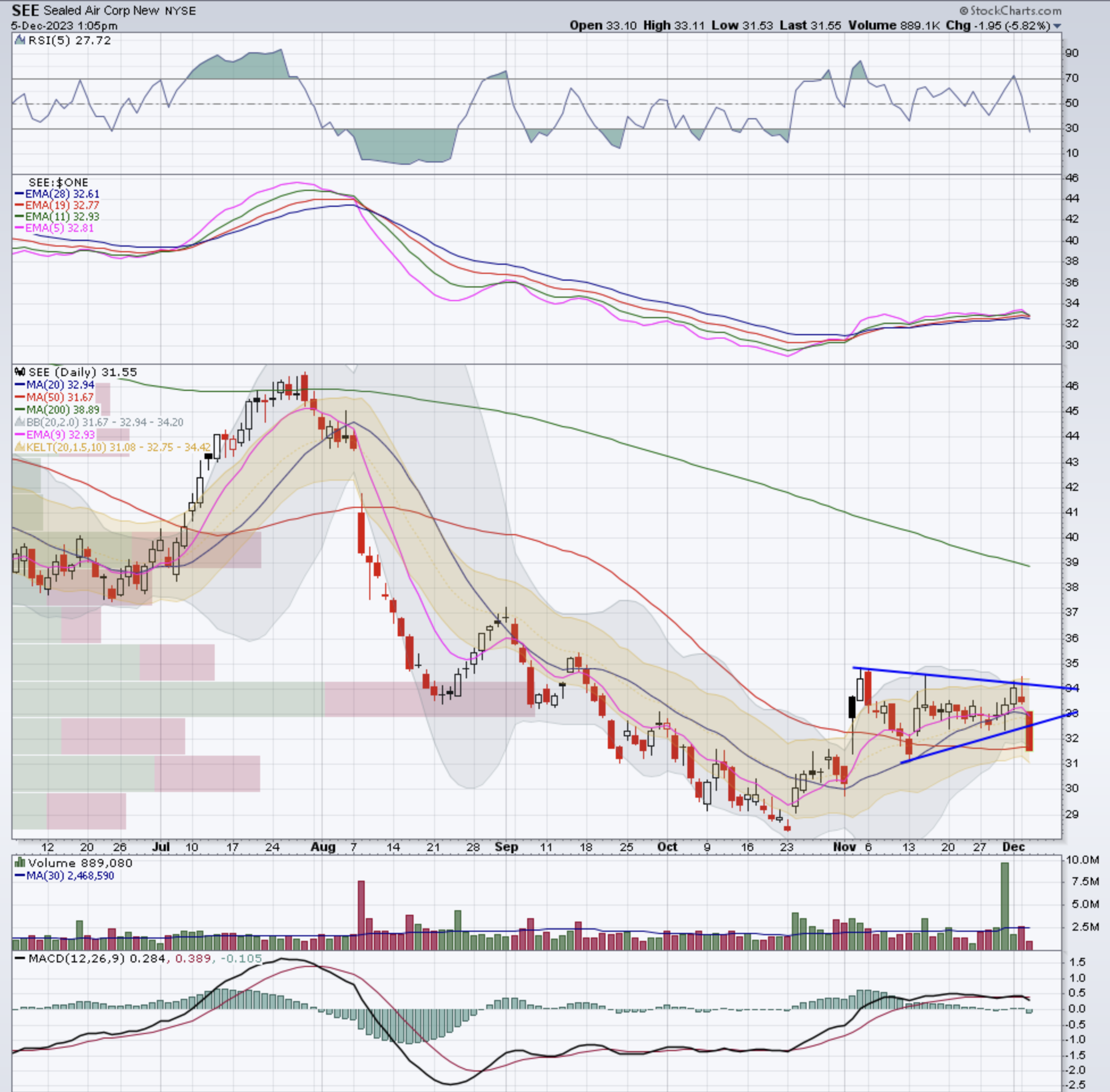Click the '5-Dec-2023 1:05pm' timestamp

coord(64,26)
